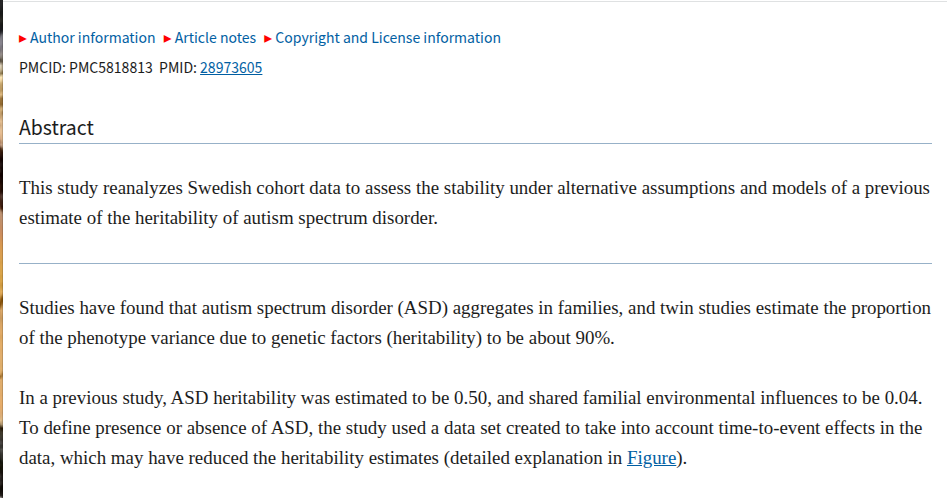Click sentence beginning 'In a previous study'

[470, 398]
